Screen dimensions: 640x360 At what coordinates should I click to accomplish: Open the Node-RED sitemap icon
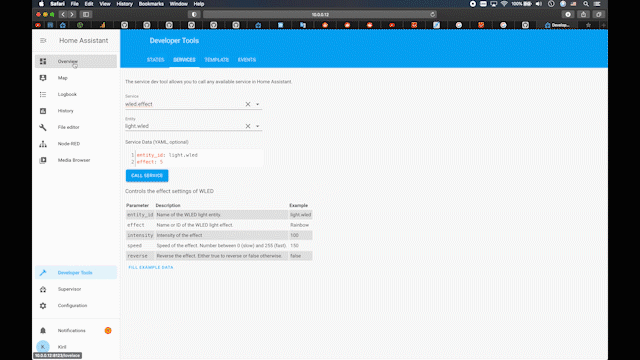coord(43,144)
